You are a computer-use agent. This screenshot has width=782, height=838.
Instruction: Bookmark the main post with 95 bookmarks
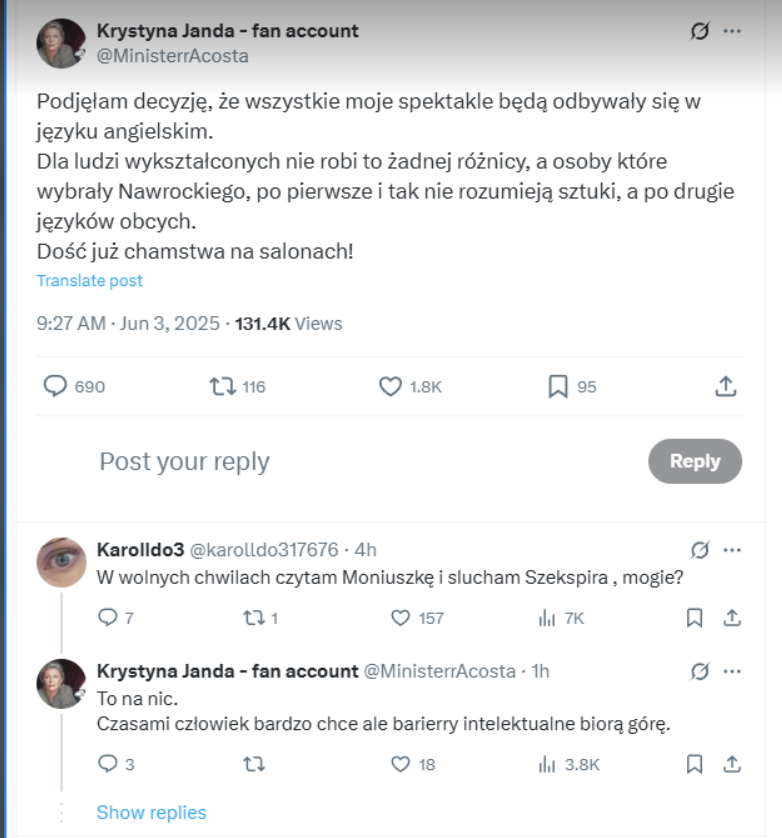tap(558, 386)
